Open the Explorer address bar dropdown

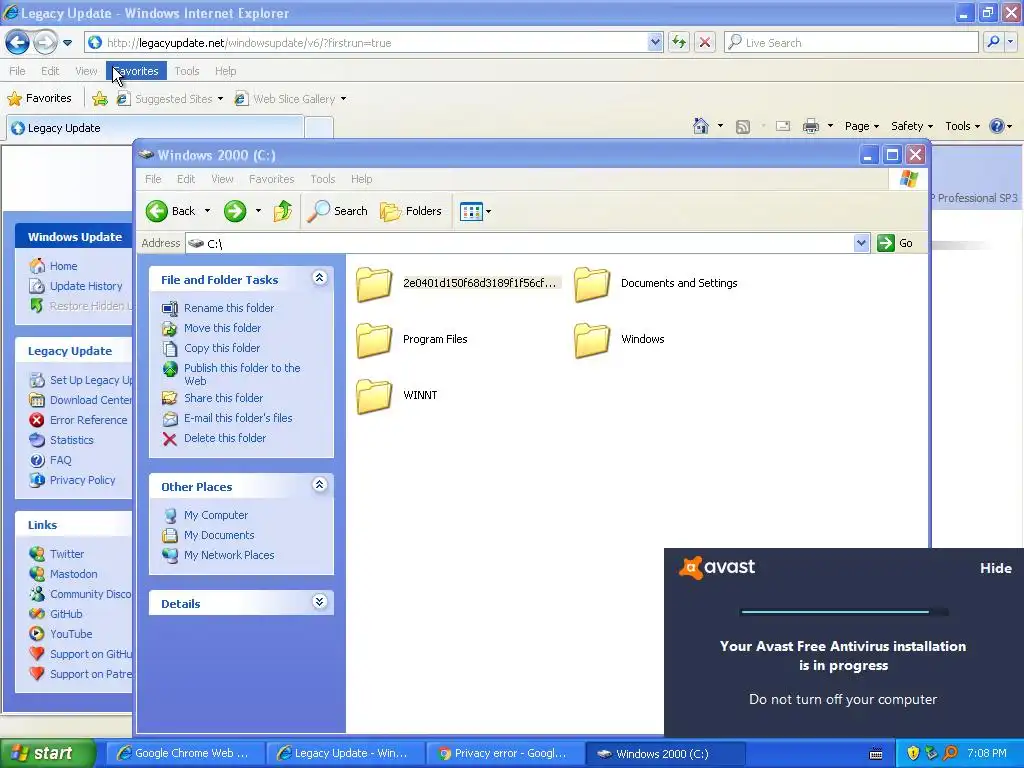861,243
